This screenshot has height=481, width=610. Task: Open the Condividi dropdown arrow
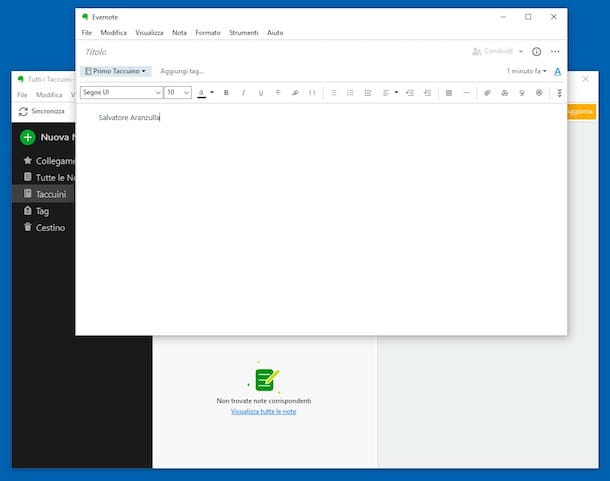coord(521,51)
